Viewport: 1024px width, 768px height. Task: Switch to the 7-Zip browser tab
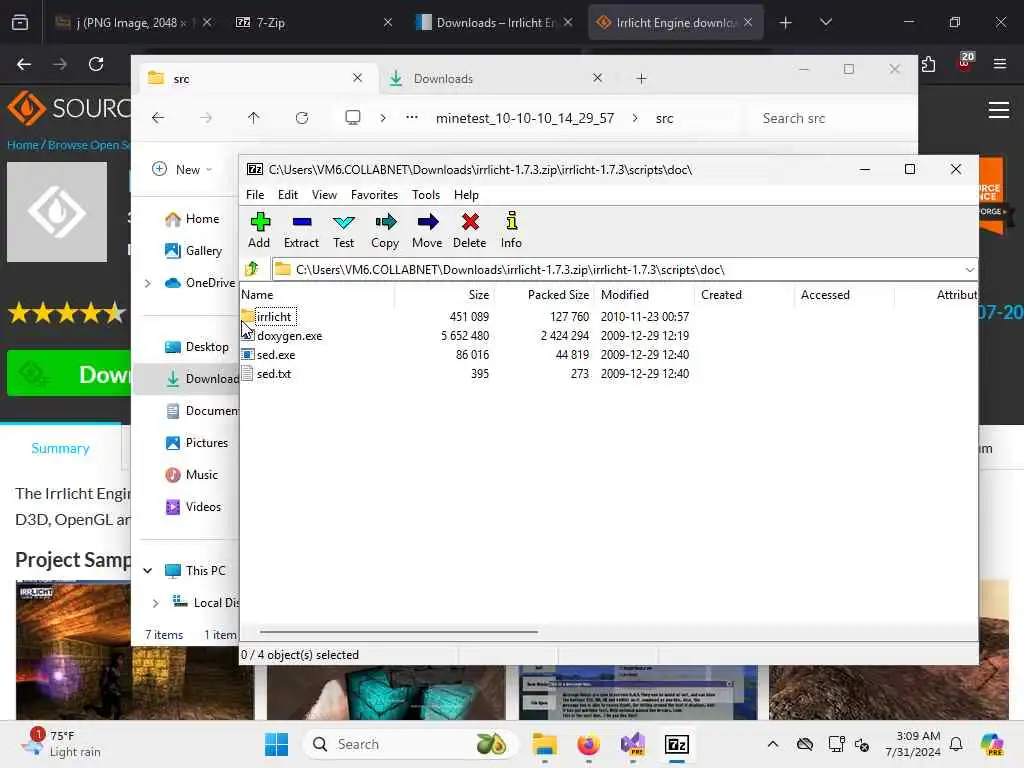313,22
